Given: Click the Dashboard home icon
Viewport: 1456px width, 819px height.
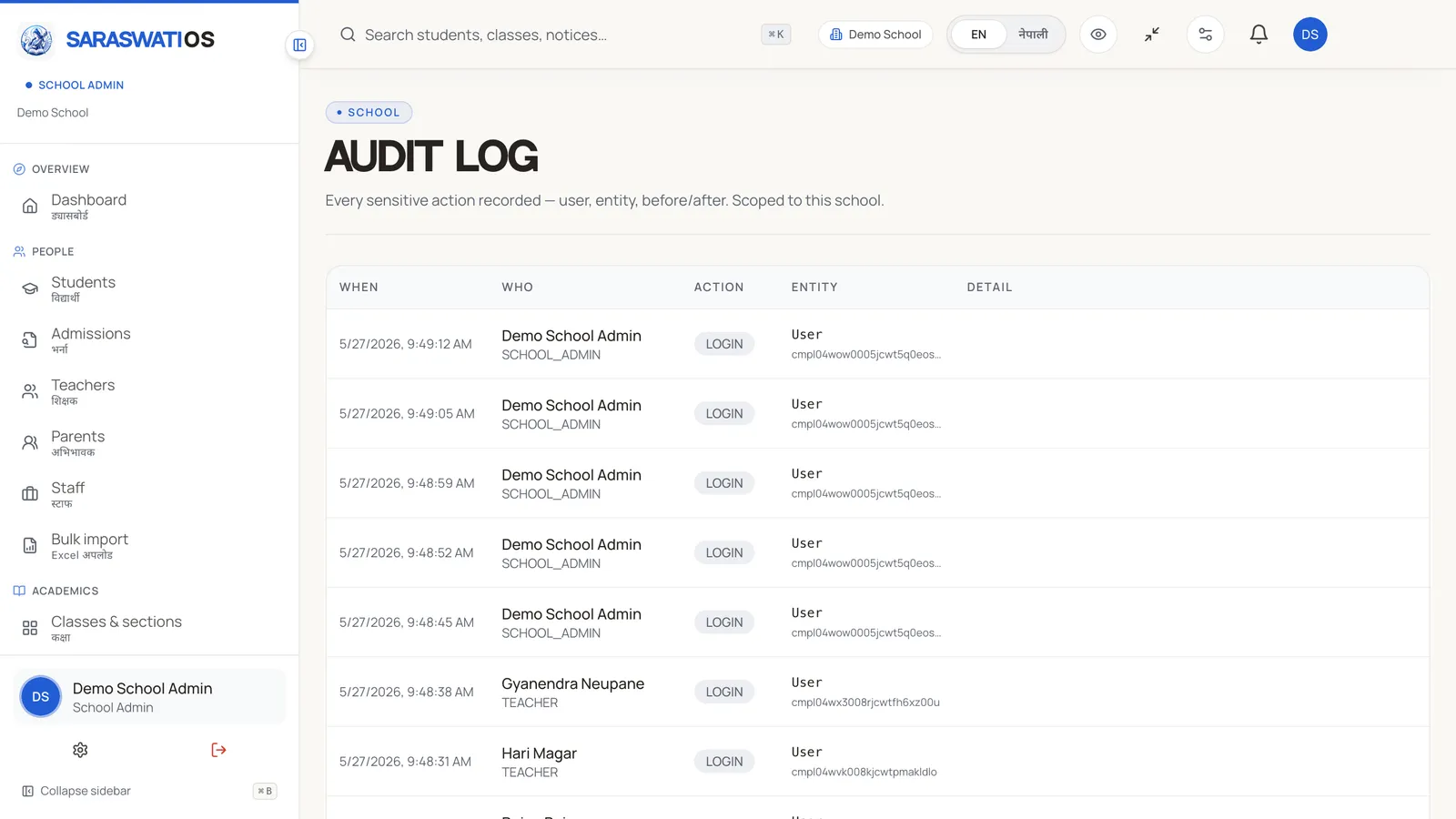Looking at the screenshot, I should (30, 207).
